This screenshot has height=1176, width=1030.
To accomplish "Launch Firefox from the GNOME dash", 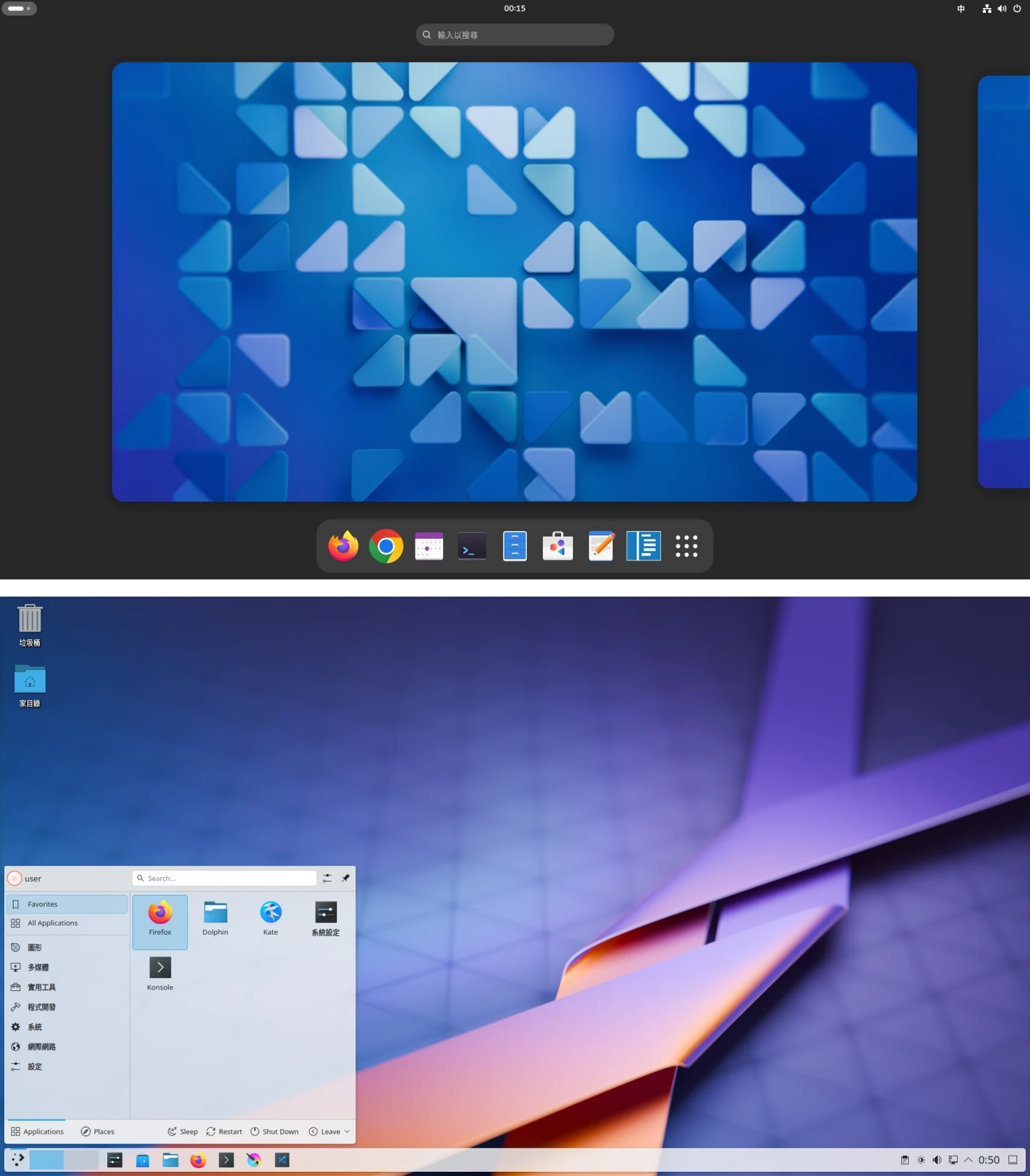I will pos(343,546).
